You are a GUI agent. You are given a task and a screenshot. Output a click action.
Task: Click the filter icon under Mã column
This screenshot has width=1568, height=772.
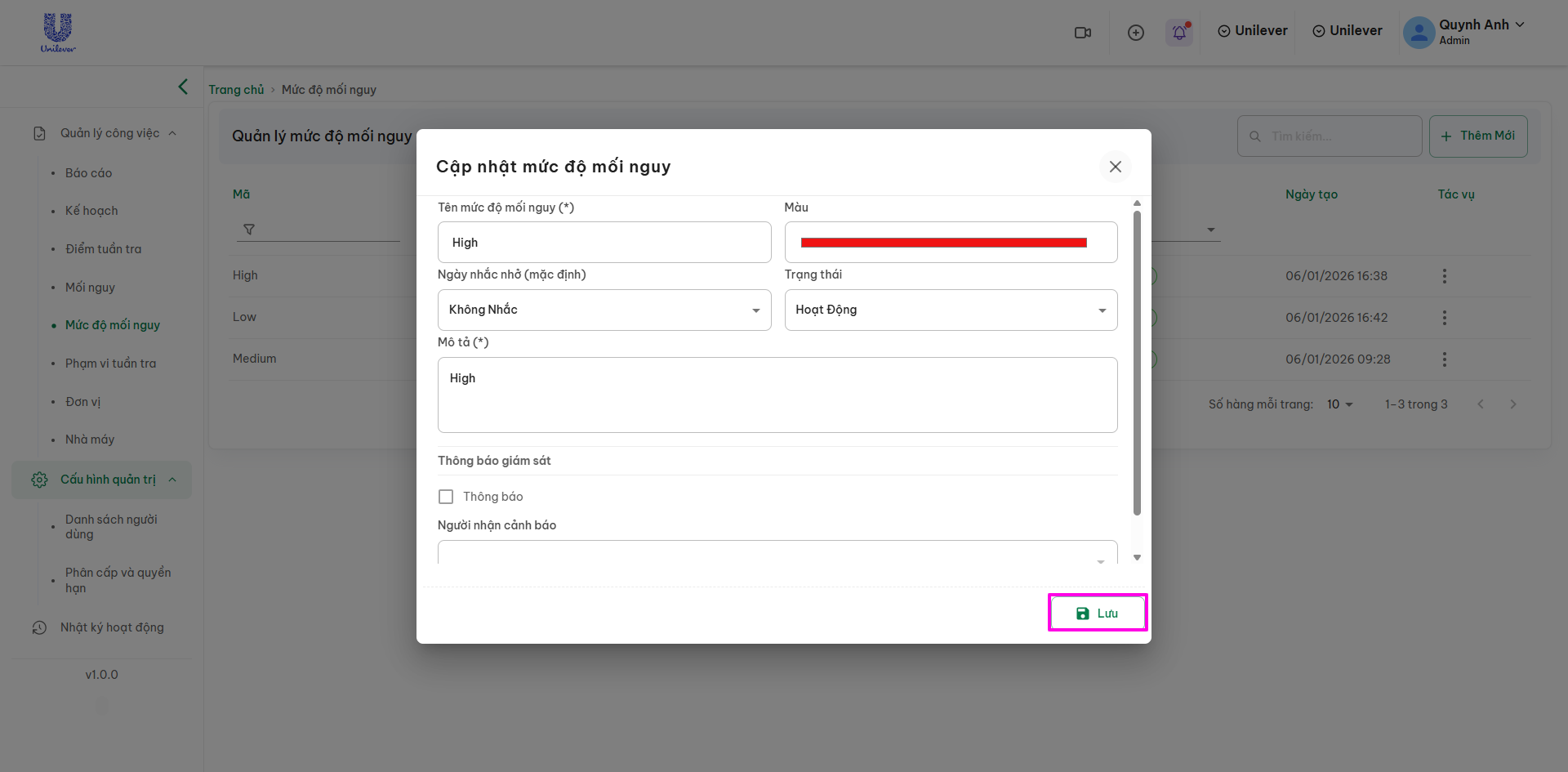(249, 230)
